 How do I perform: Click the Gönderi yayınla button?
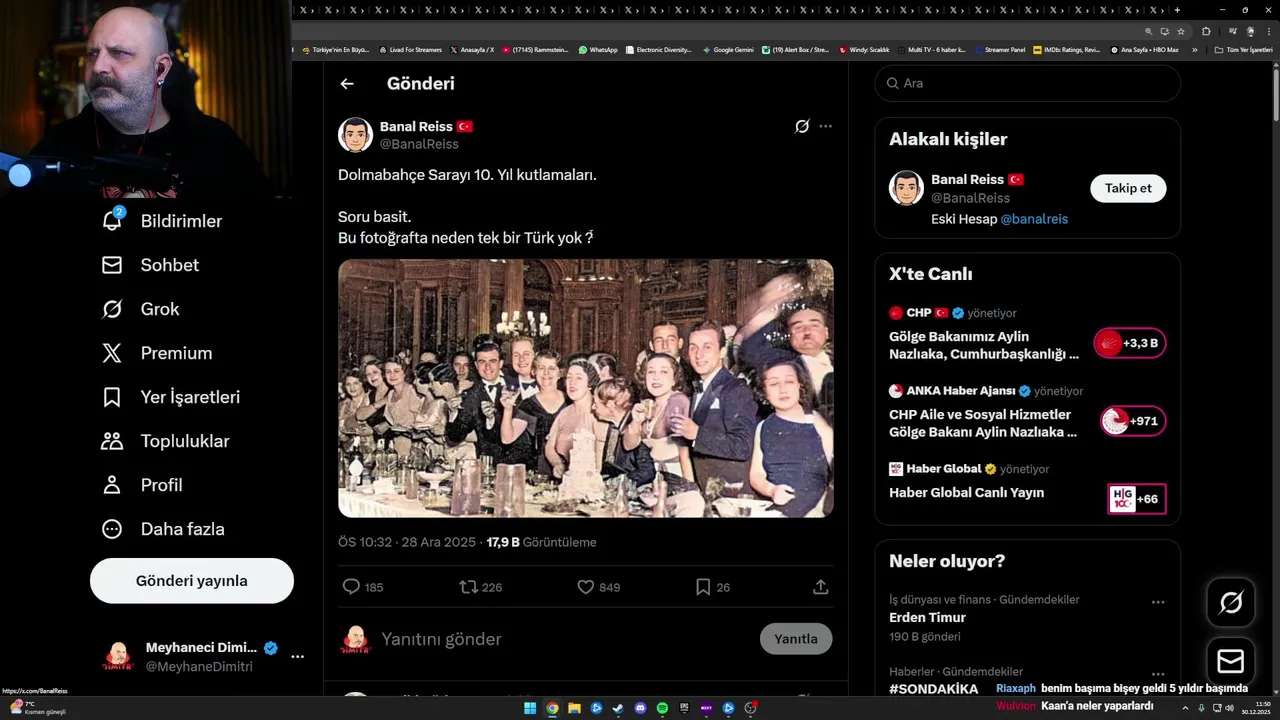192,581
